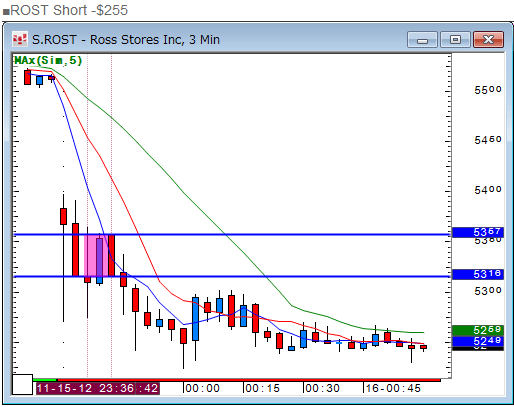This screenshot has width=514, height=407.
Task: Click the ROST Short -$255 caption text
Action: coord(69,10)
